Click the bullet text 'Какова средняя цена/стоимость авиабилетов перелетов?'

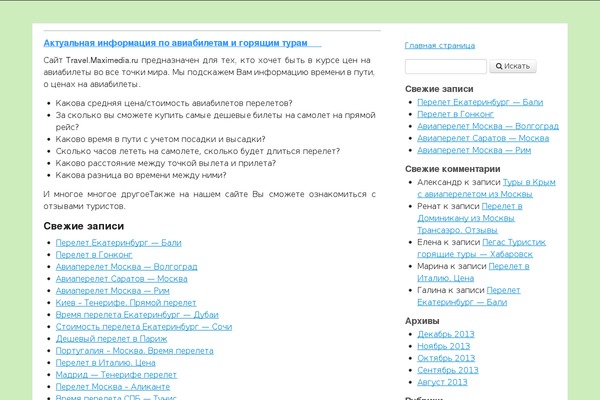174,103
